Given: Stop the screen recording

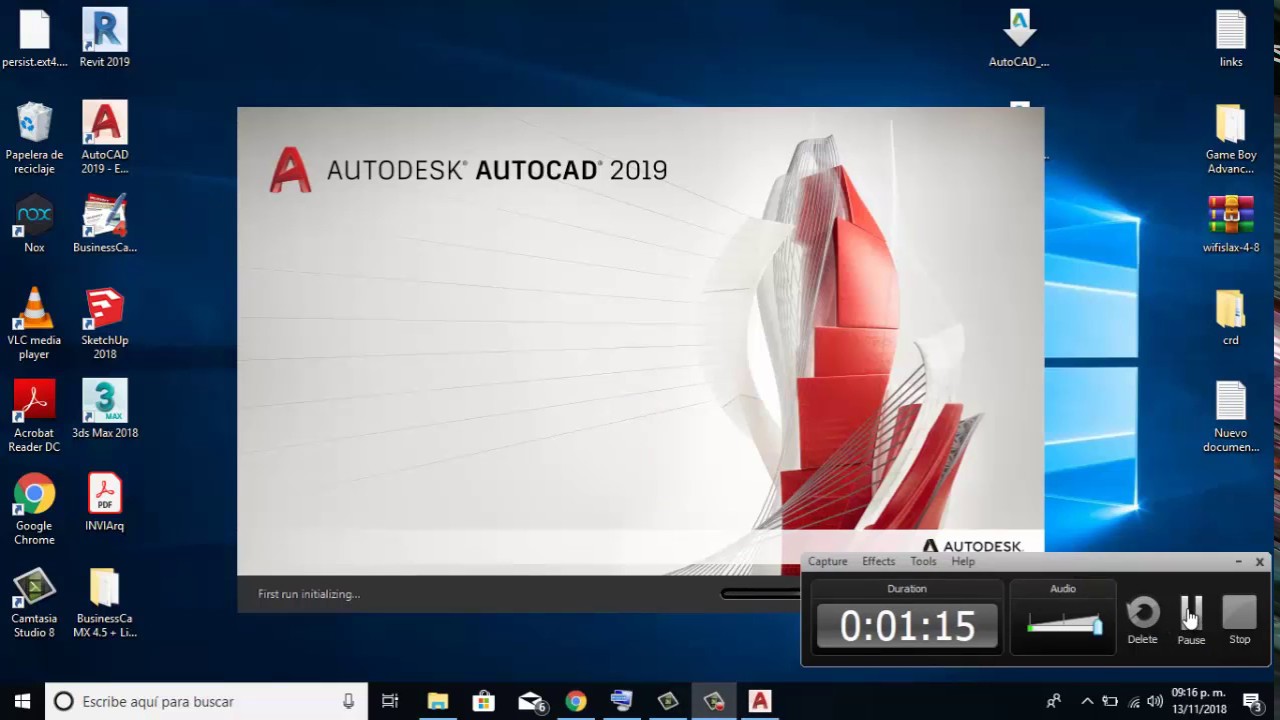Looking at the screenshot, I should (x=1240, y=620).
